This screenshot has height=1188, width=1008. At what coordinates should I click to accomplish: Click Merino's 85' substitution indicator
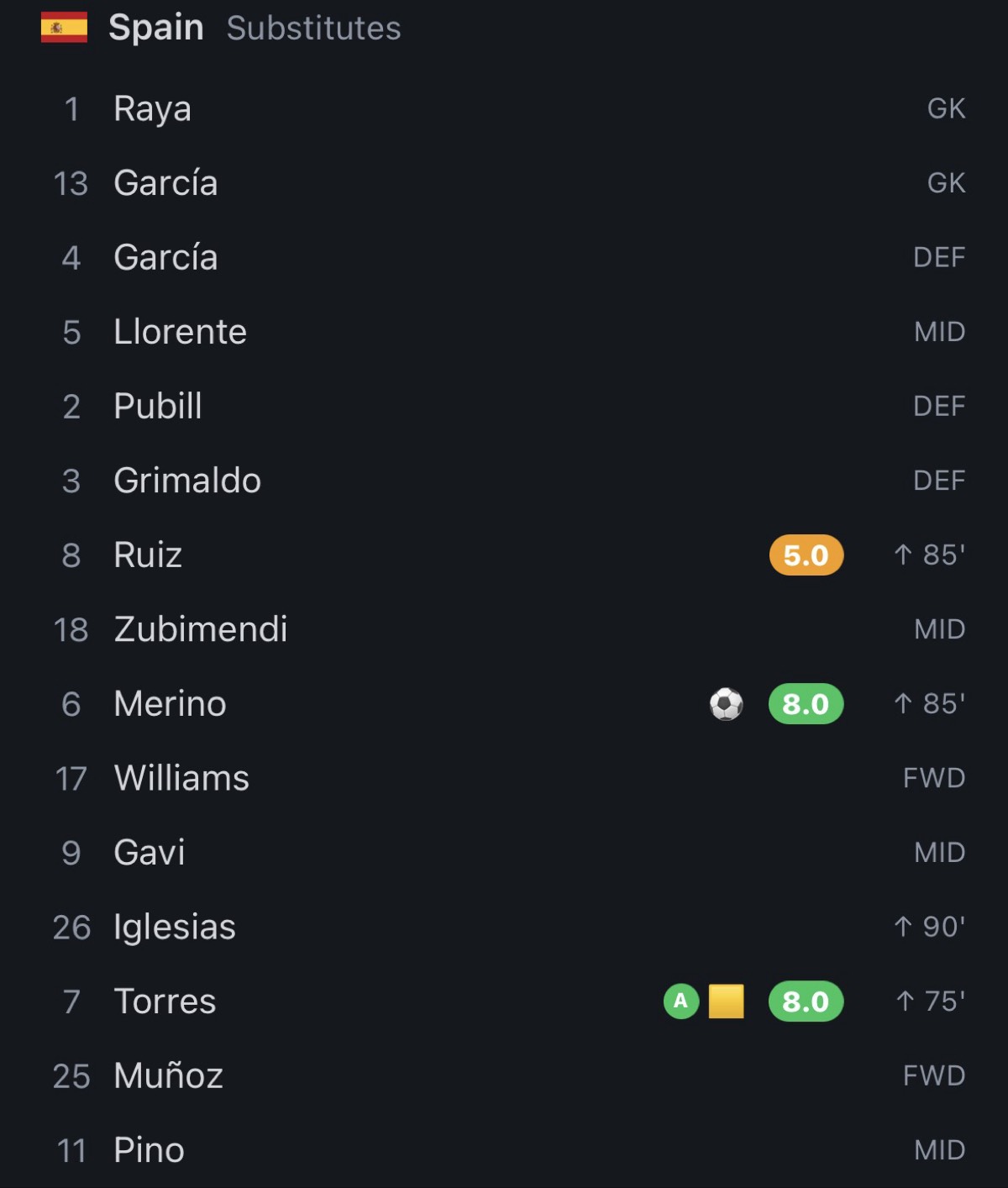pyautogui.click(x=930, y=704)
